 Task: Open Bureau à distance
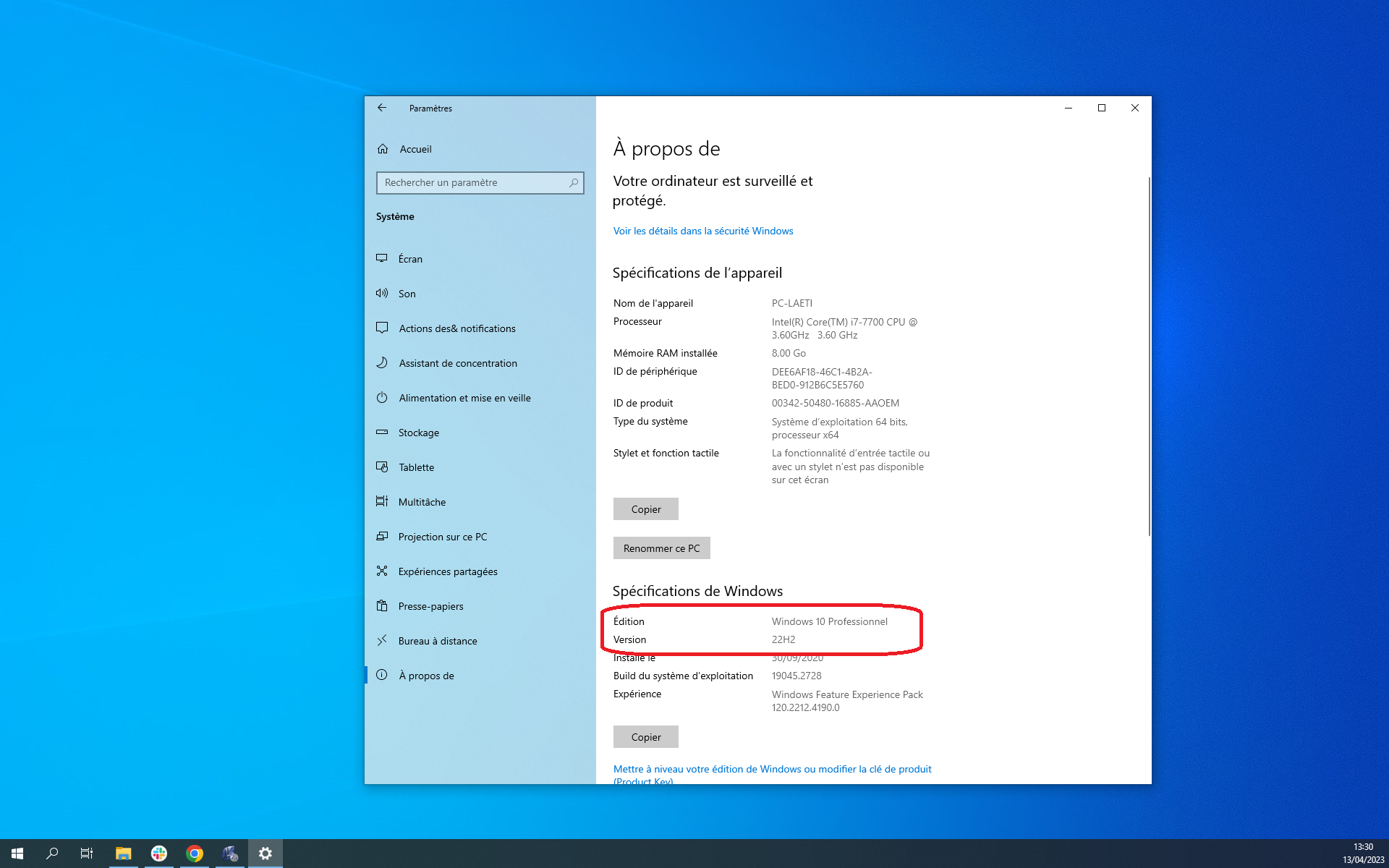tap(437, 641)
